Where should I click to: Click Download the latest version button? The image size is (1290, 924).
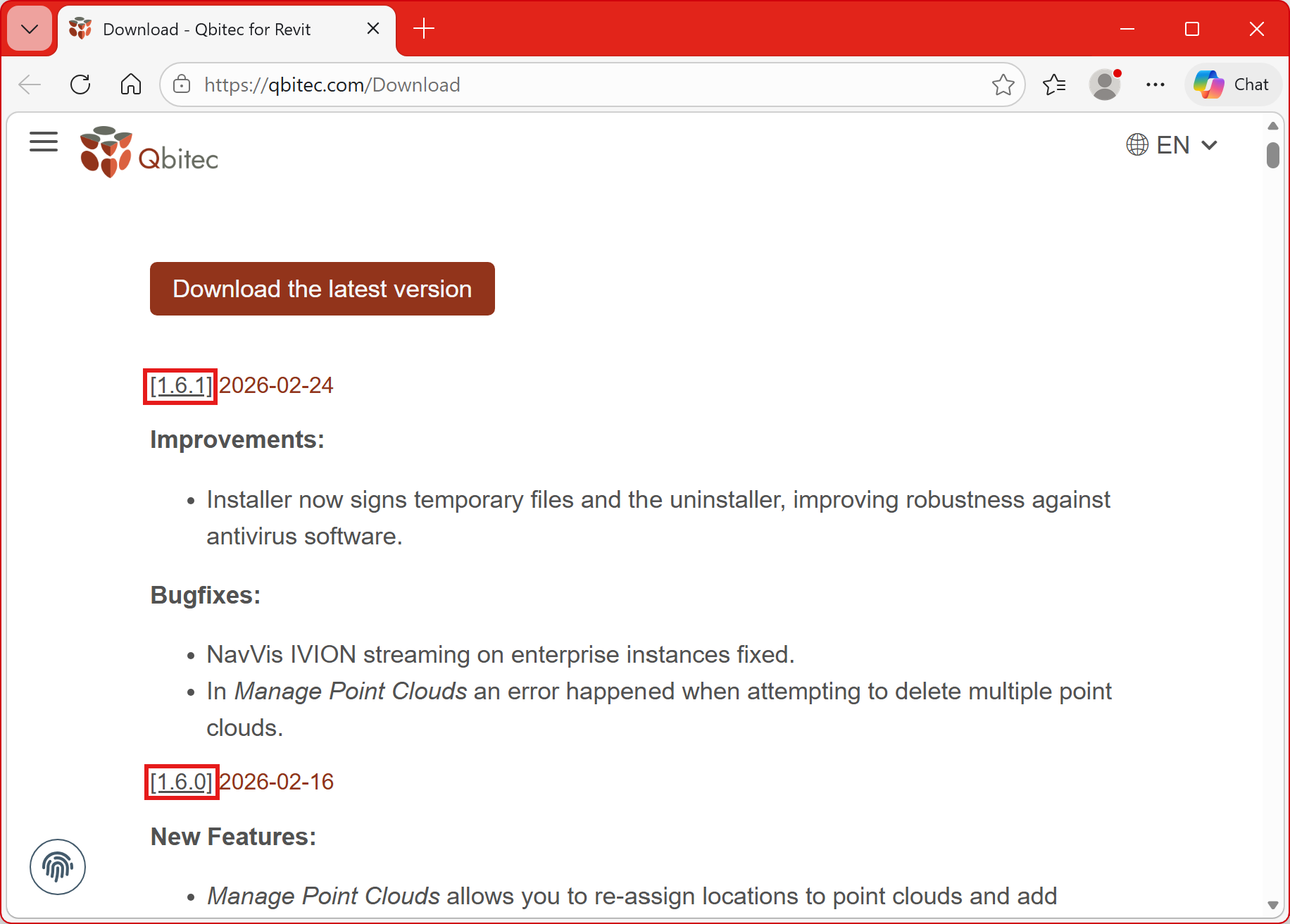(x=322, y=289)
